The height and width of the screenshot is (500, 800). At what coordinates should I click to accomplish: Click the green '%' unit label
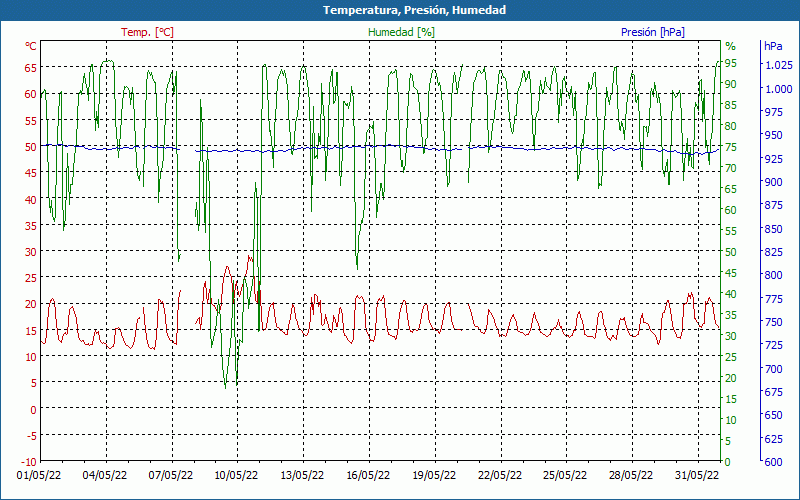click(x=731, y=46)
